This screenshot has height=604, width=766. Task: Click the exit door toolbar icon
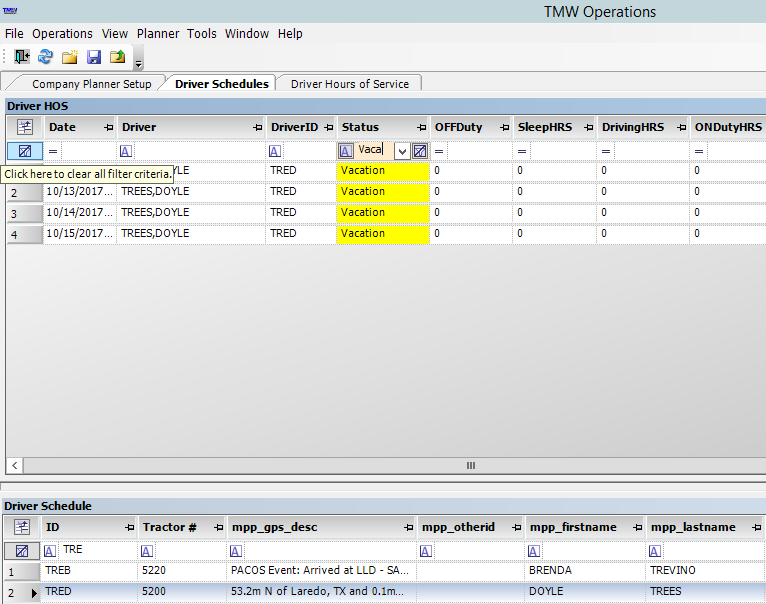tap(22, 57)
